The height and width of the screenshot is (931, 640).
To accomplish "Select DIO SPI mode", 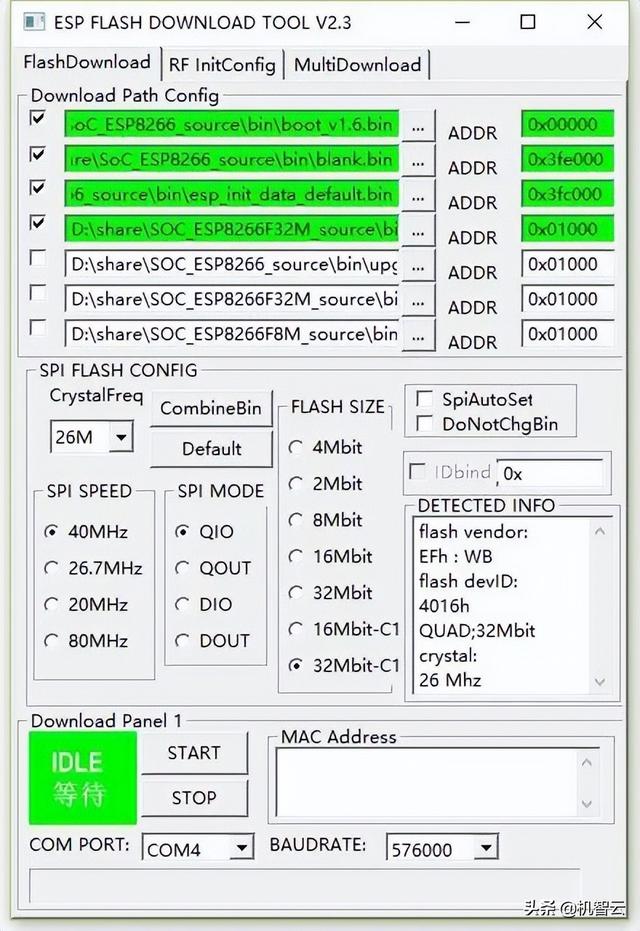I will [204, 604].
